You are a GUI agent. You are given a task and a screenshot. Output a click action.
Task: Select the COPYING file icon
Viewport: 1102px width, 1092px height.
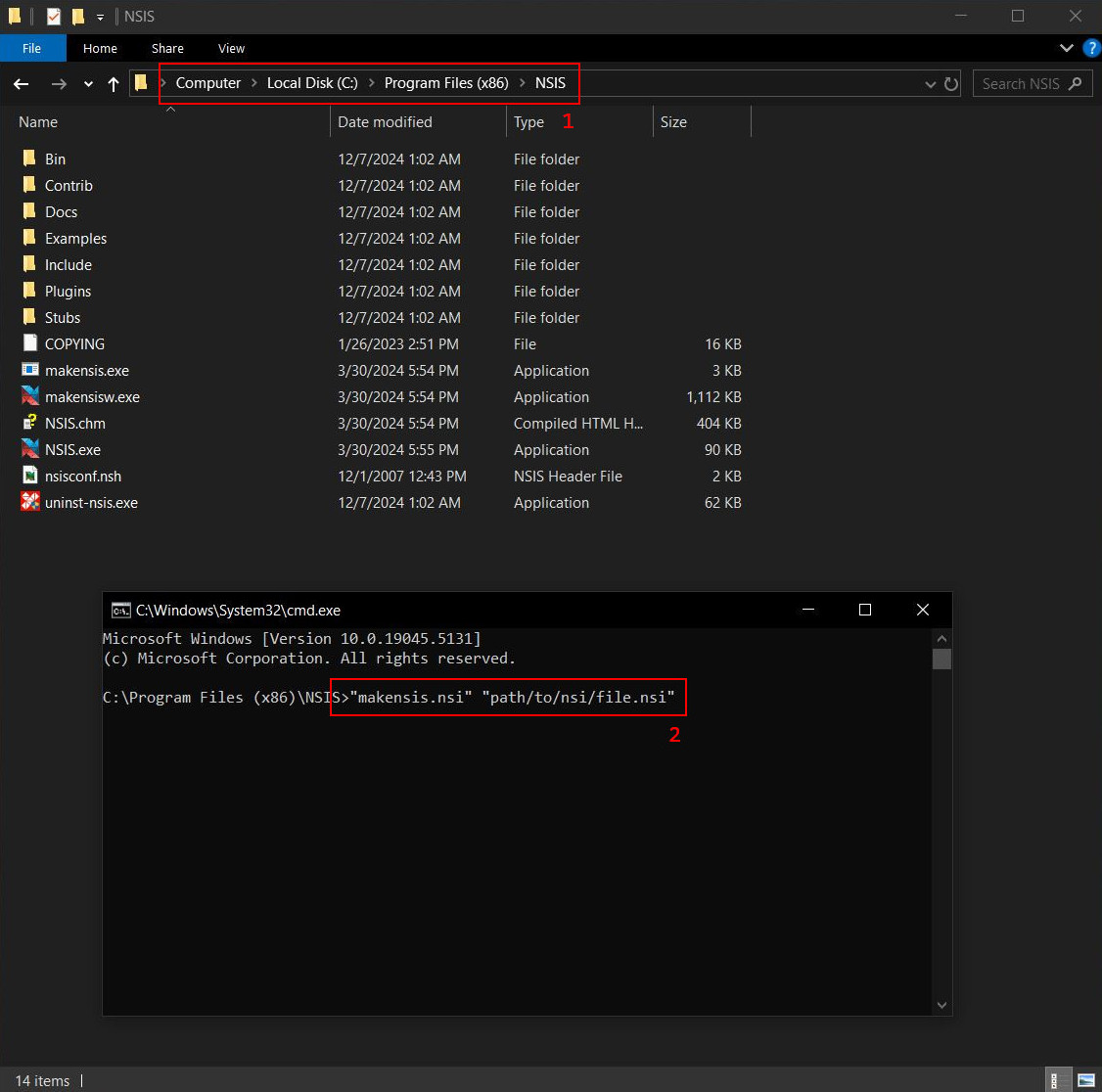point(29,342)
